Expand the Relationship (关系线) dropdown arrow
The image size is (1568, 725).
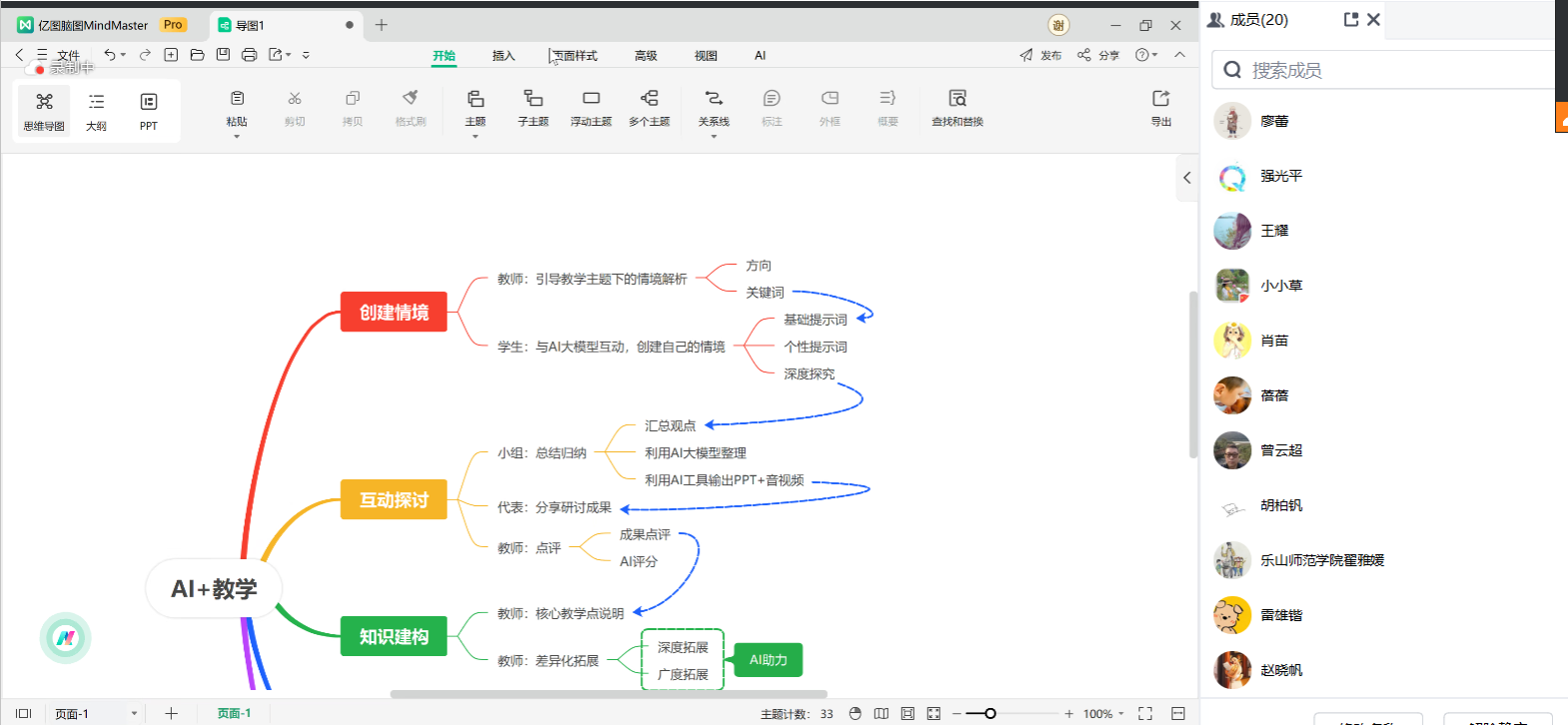click(714, 136)
